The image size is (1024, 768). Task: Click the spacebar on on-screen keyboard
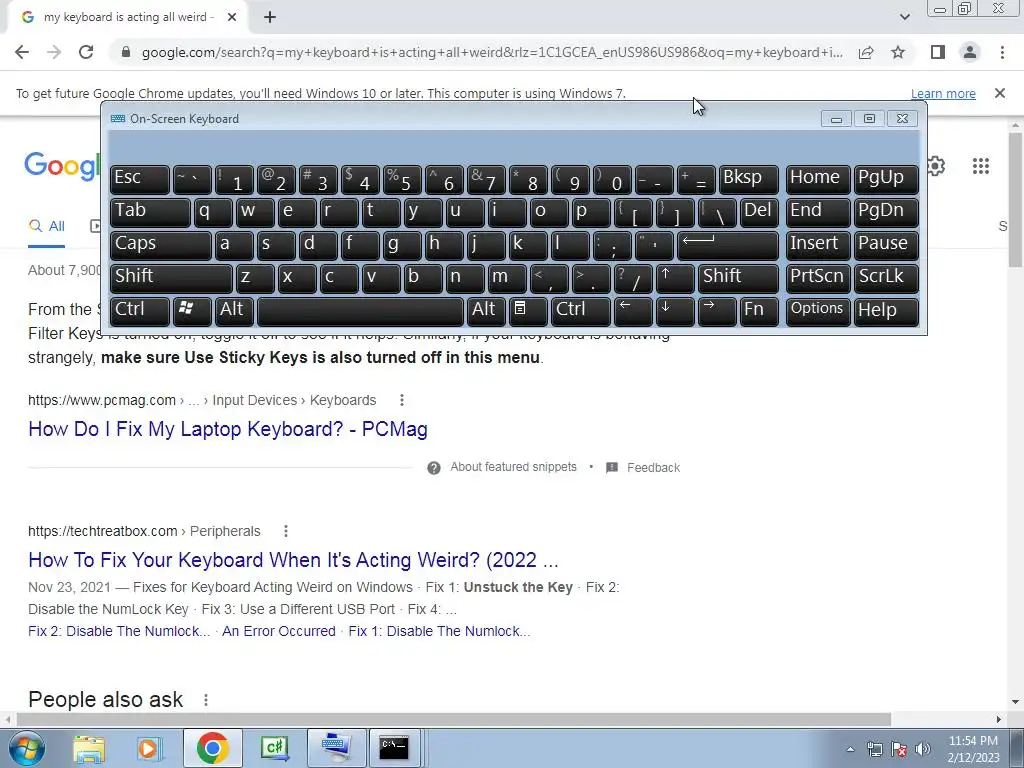pyautogui.click(x=360, y=311)
